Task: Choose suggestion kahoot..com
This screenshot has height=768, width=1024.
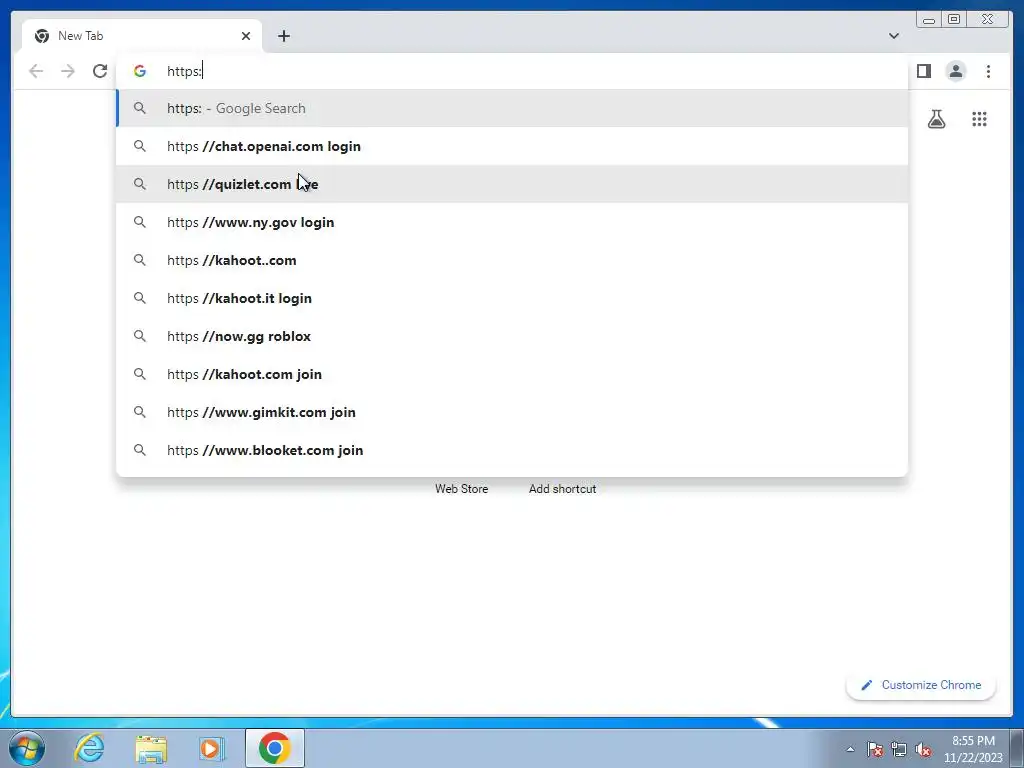Action: (512, 260)
